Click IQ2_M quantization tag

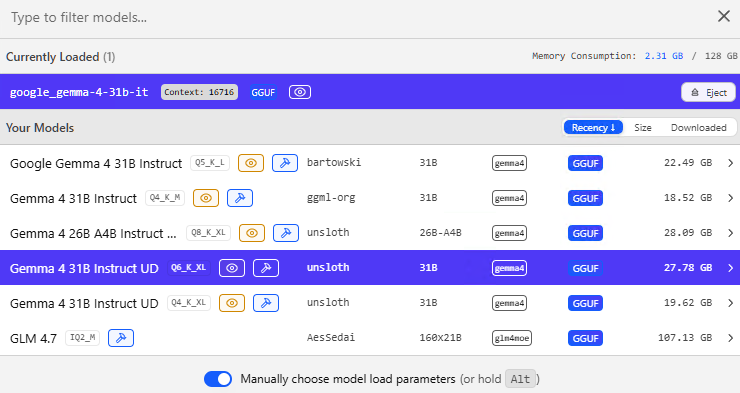point(83,337)
